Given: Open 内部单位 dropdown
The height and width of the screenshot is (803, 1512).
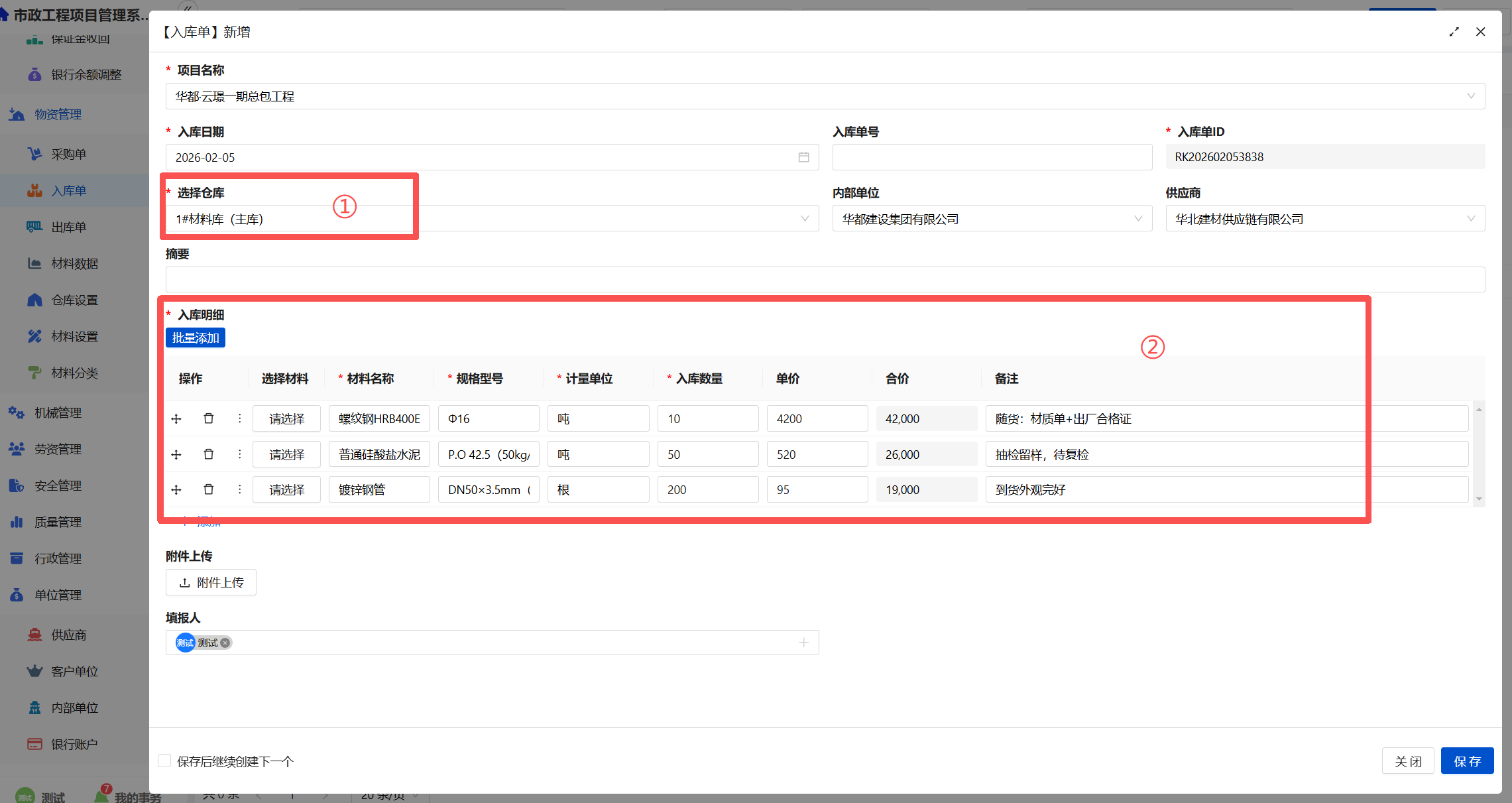Looking at the screenshot, I should tap(1137, 219).
